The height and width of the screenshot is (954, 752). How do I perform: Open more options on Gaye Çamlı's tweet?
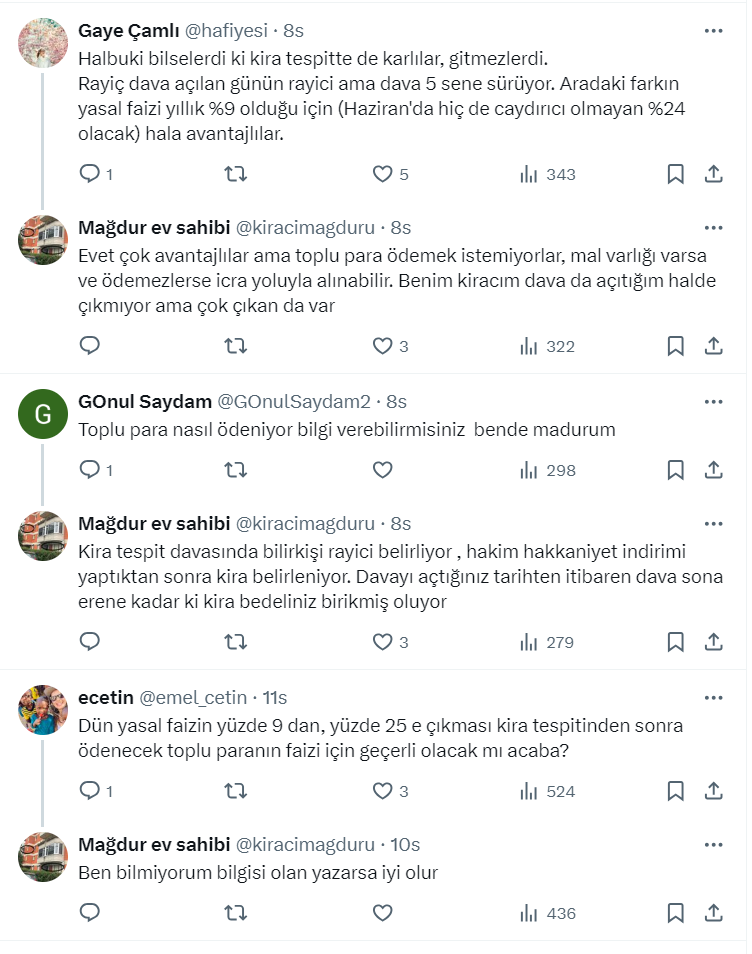pos(713,30)
